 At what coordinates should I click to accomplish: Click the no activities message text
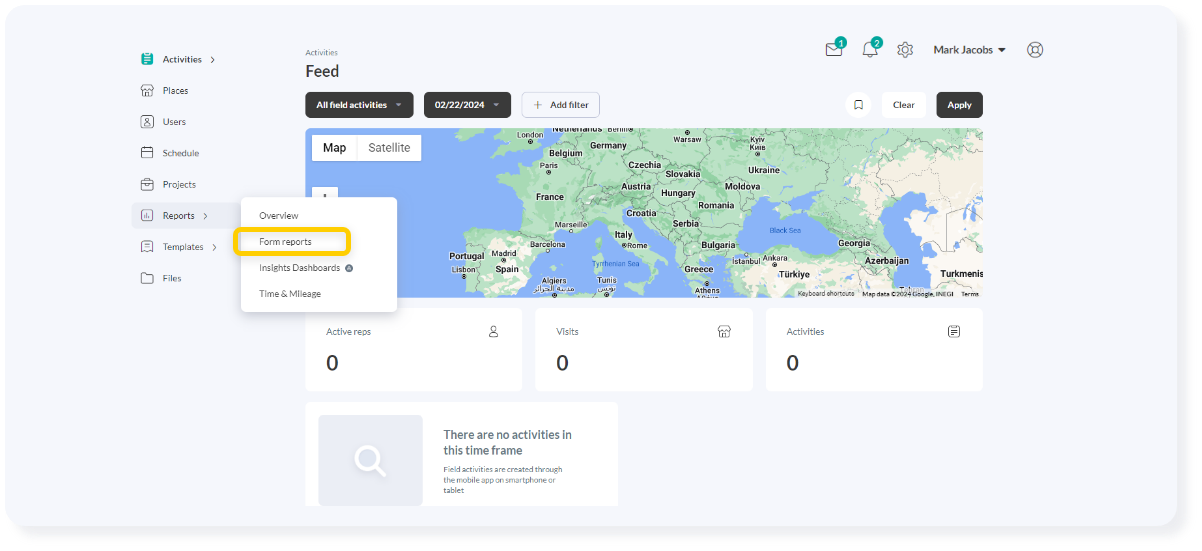pyautogui.click(x=508, y=442)
